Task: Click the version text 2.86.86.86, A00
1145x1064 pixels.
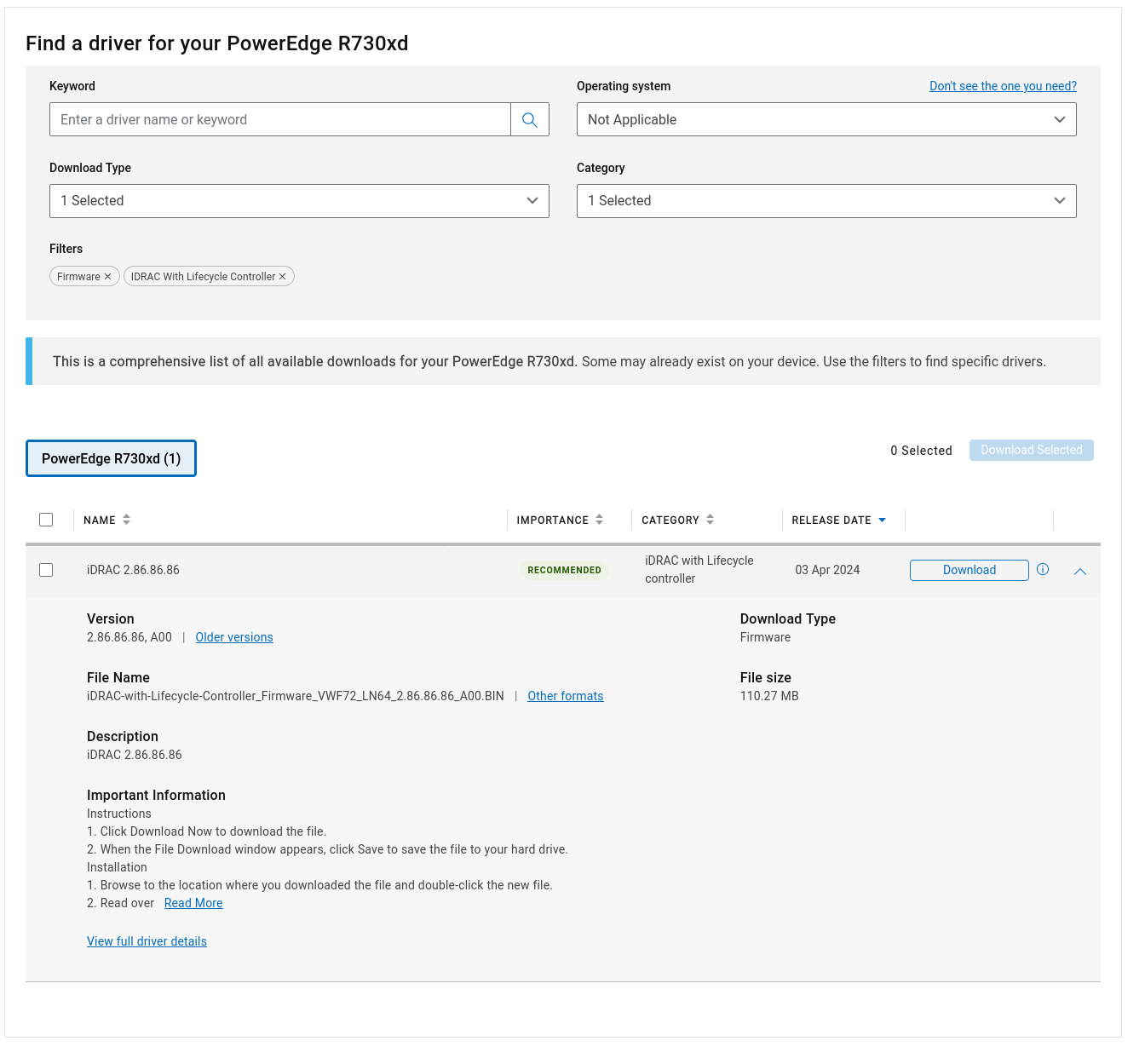Action: click(129, 637)
